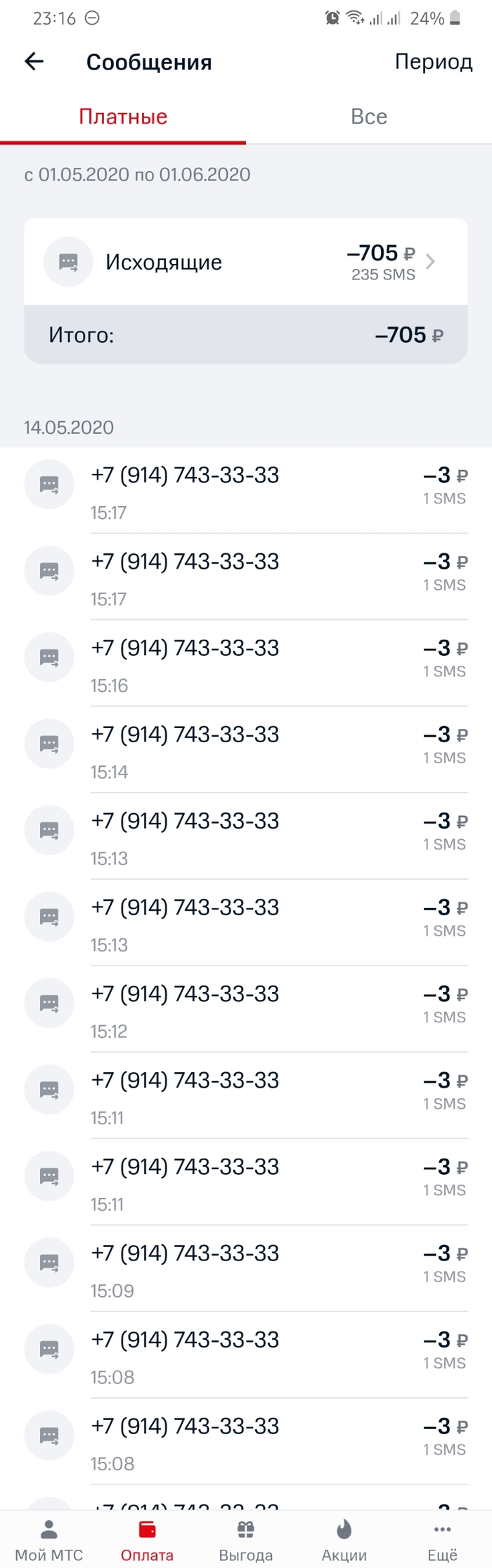
Task: Tap SMS icon for first 15:17 message
Action: (49, 485)
